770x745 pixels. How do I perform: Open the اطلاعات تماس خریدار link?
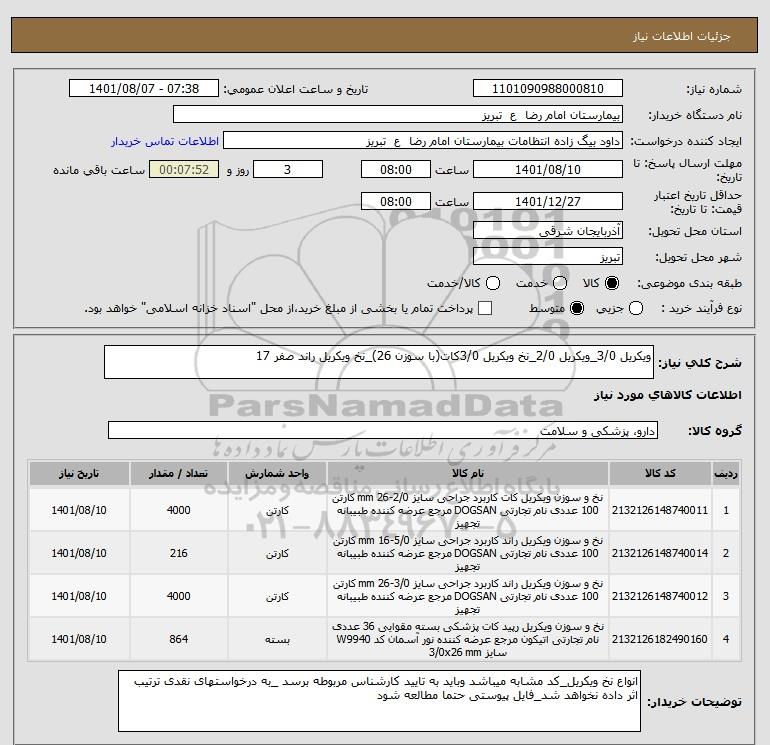pyautogui.click(x=165, y=141)
